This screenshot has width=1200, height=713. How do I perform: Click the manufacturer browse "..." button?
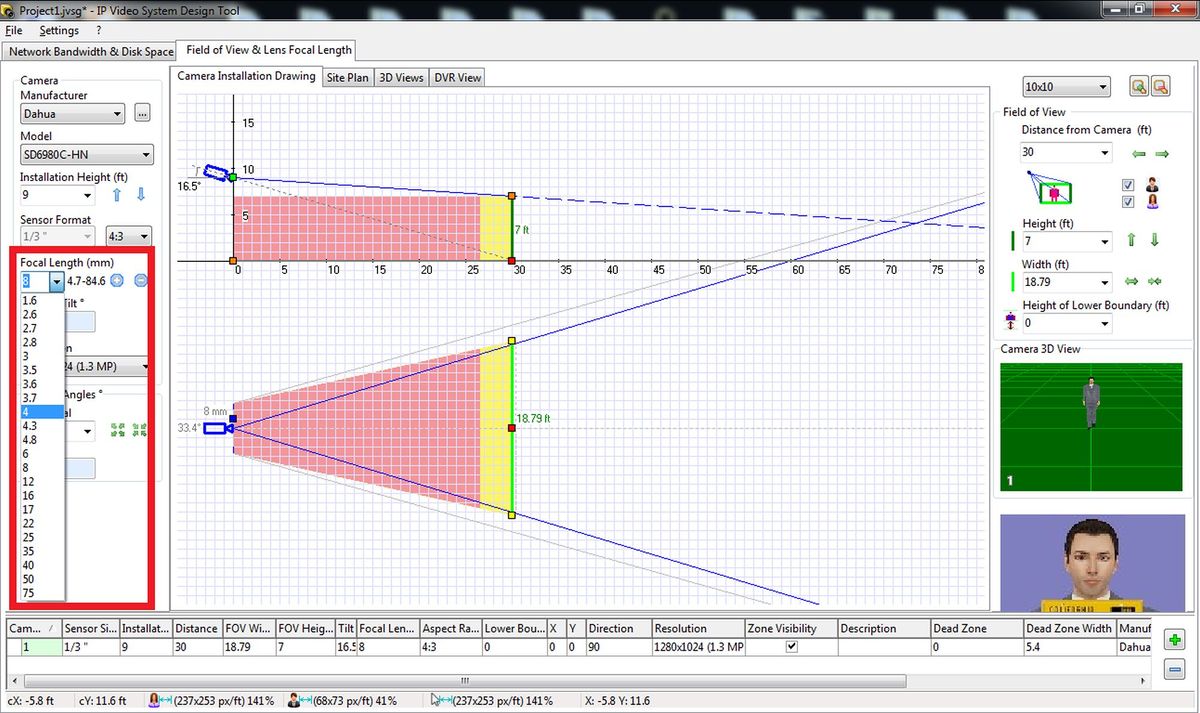(142, 114)
